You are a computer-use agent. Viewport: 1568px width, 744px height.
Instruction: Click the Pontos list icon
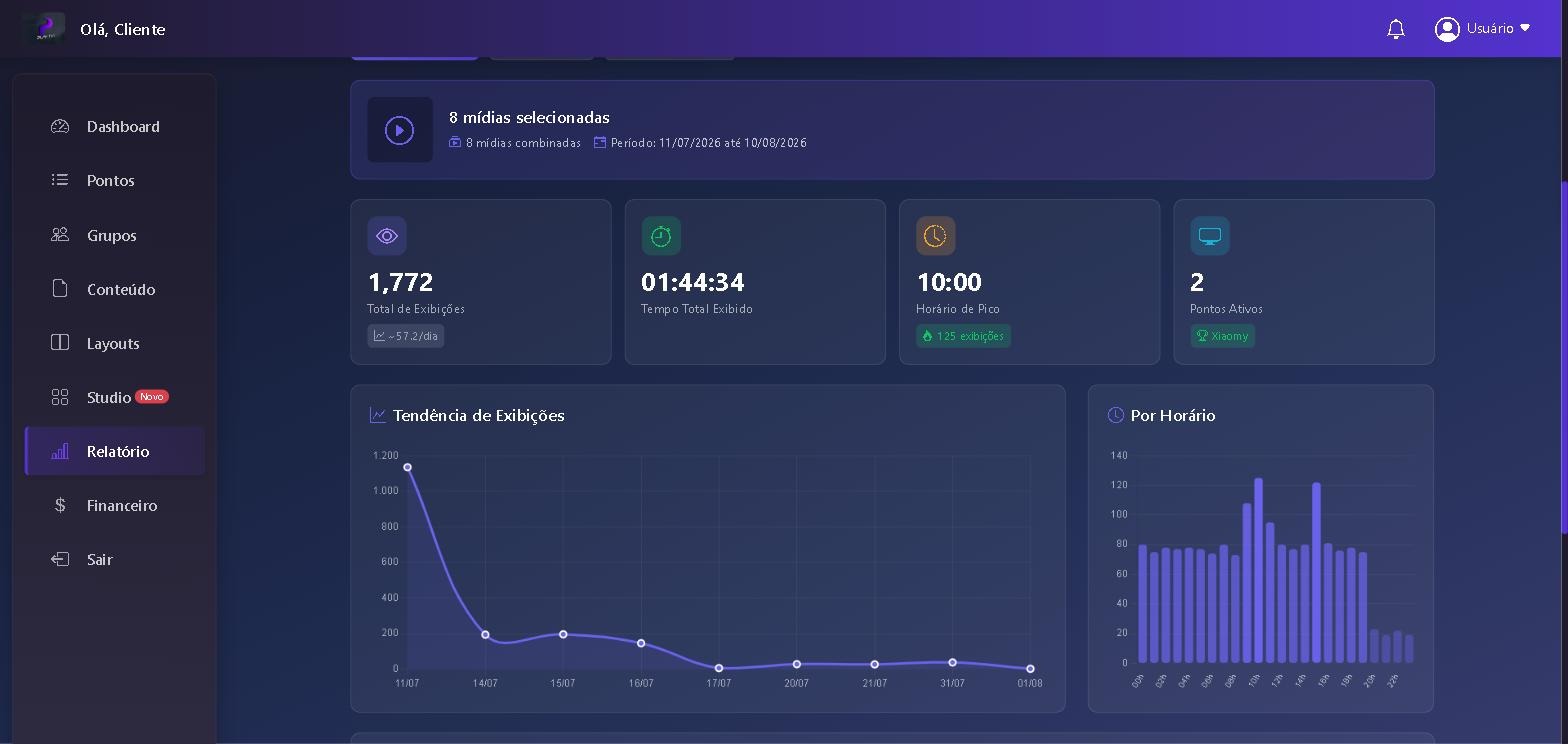60,180
